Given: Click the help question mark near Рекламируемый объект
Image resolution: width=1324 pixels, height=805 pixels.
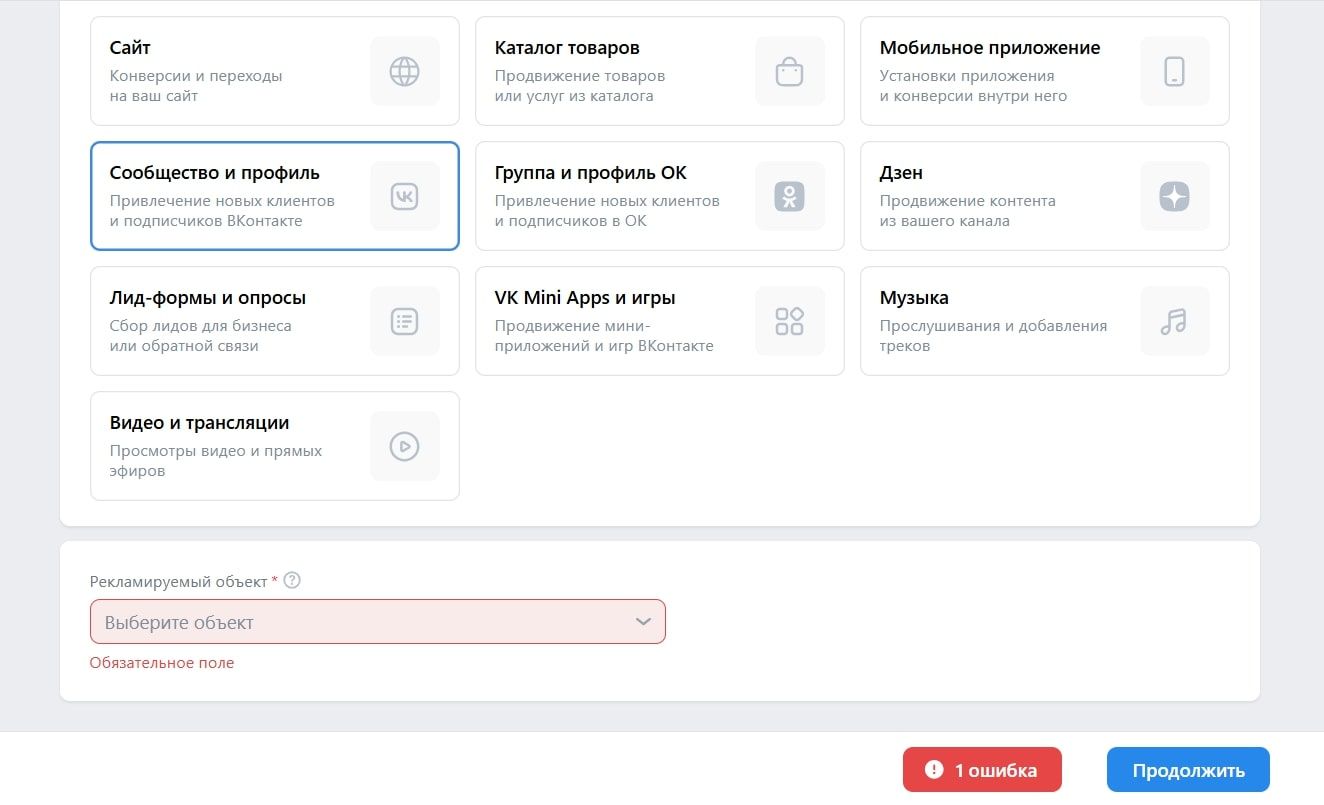Looking at the screenshot, I should (x=292, y=581).
